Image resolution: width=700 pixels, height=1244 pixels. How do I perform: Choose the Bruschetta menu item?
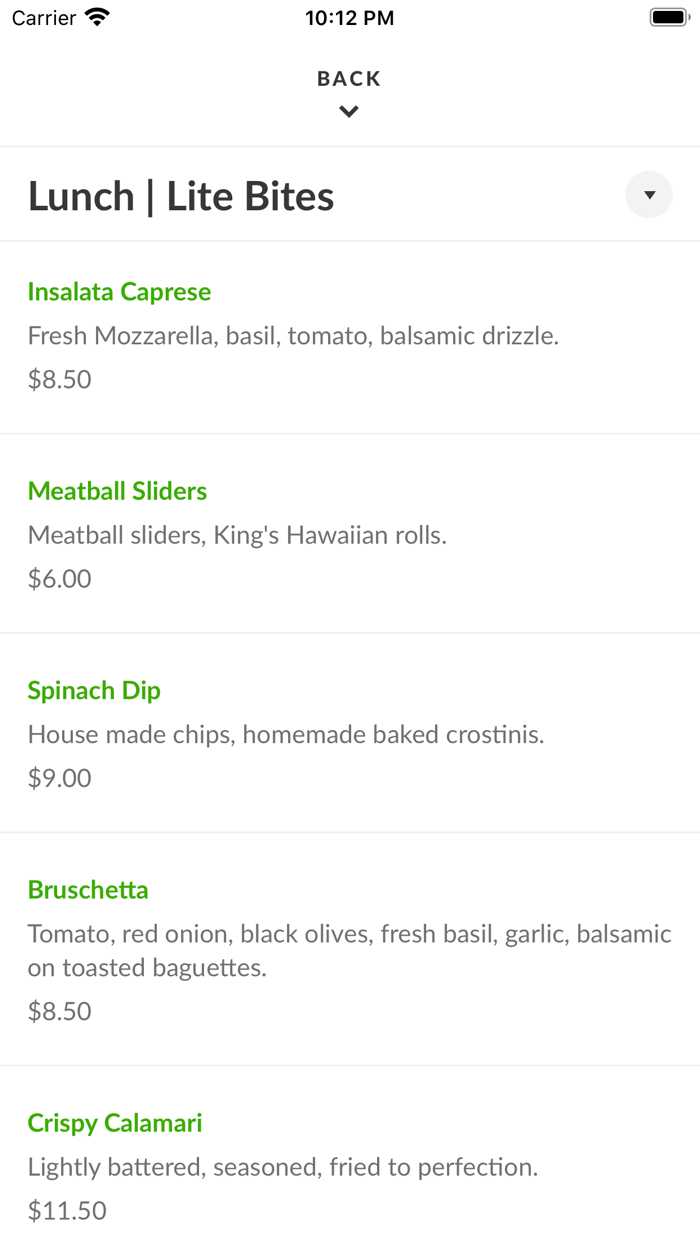(x=88, y=890)
